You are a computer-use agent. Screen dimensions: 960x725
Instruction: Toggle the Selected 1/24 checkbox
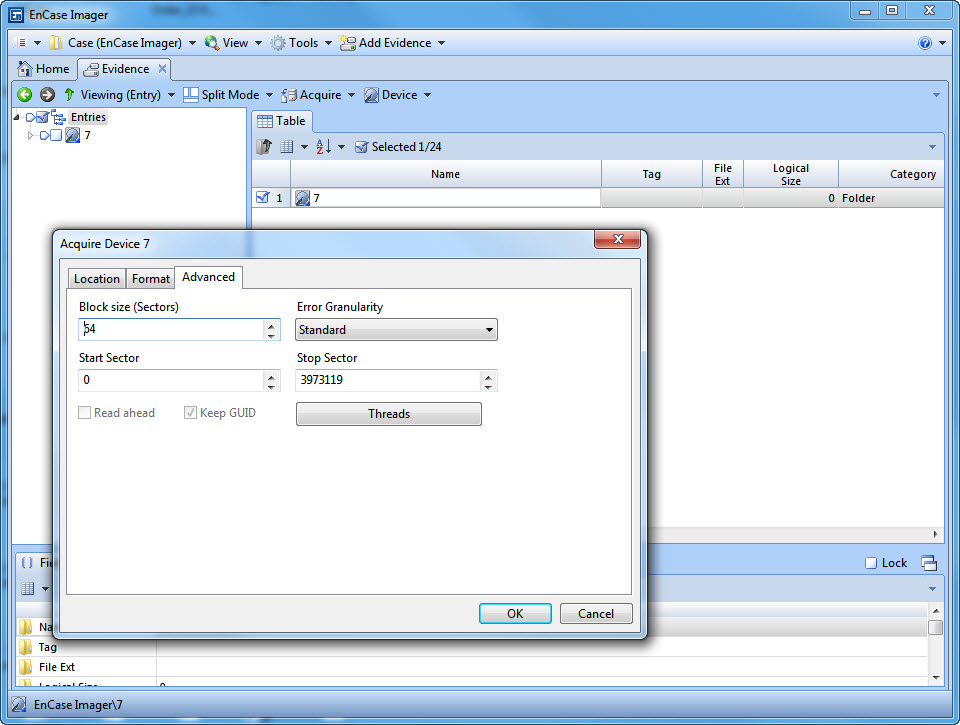click(x=361, y=147)
